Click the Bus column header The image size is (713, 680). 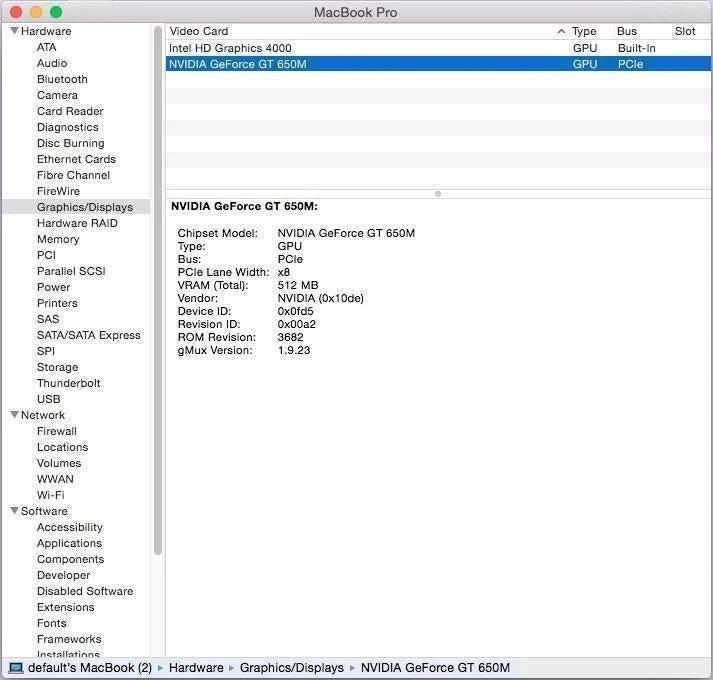[x=628, y=31]
